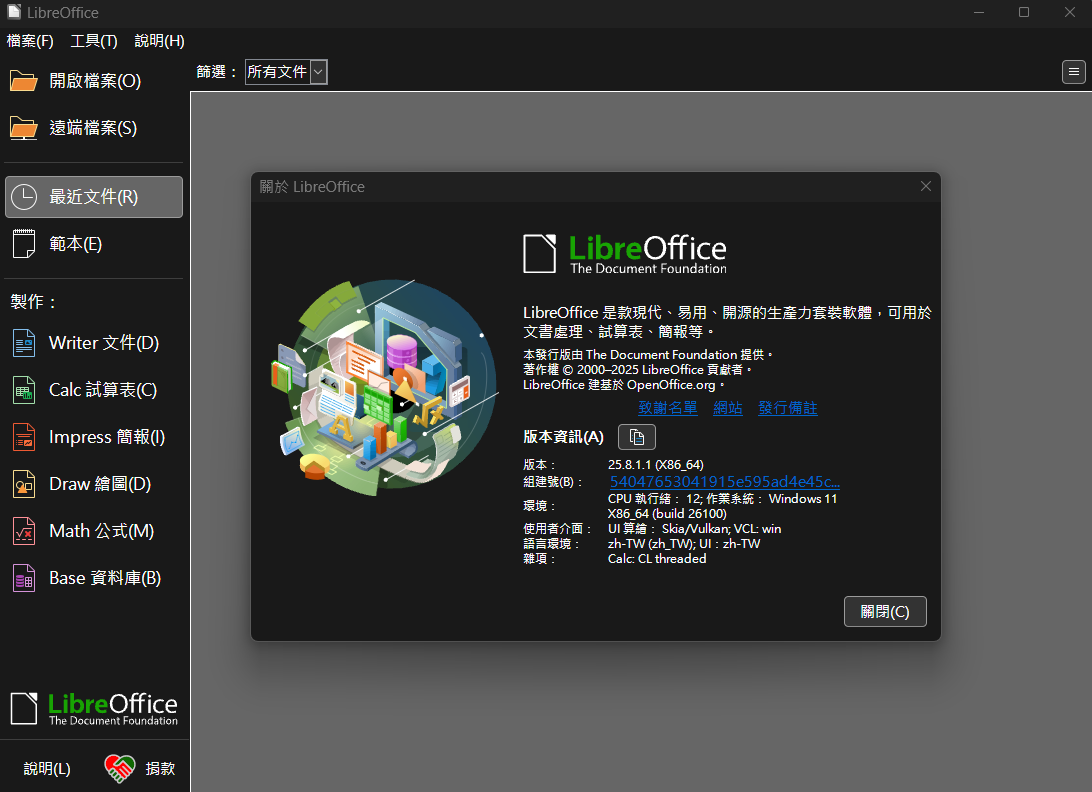This screenshot has width=1092, height=792.
Task: Select 遠端檔案(S) in the sidebar
Action: (94, 128)
